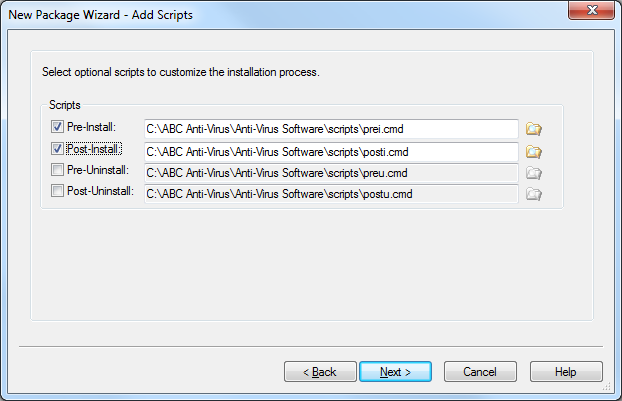Screen dimensions: 622x401
Task: Enable the Pre-Uninstall script checkbox
Action: pyautogui.click(x=57, y=170)
